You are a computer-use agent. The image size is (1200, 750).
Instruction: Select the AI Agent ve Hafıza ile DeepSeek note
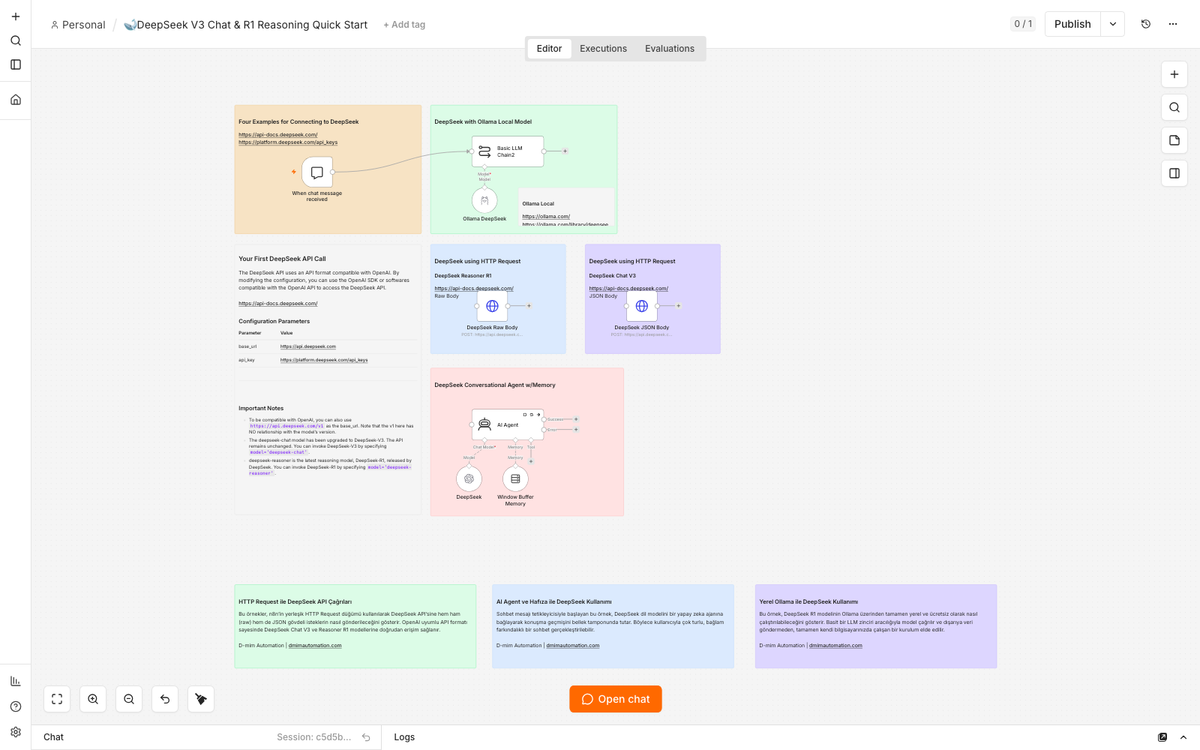[613, 626]
